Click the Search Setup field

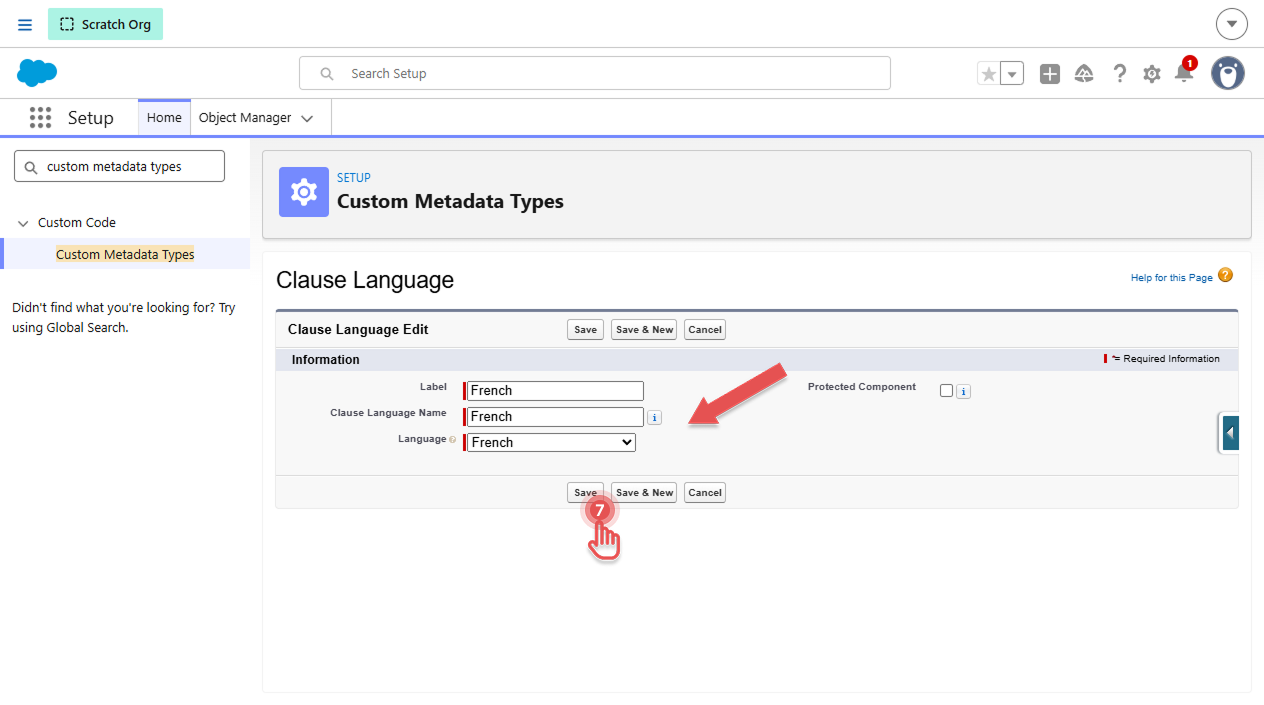595,73
